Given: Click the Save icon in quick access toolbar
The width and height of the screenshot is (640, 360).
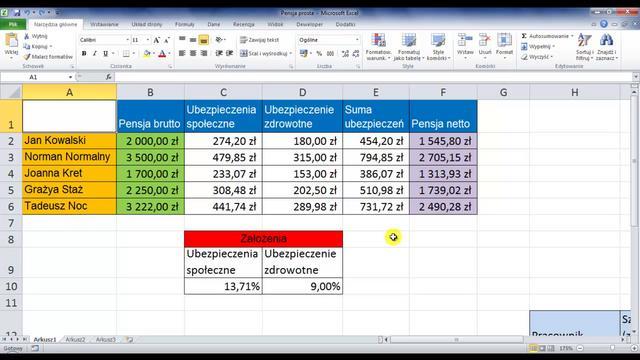Looking at the screenshot, I should [x=17, y=13].
